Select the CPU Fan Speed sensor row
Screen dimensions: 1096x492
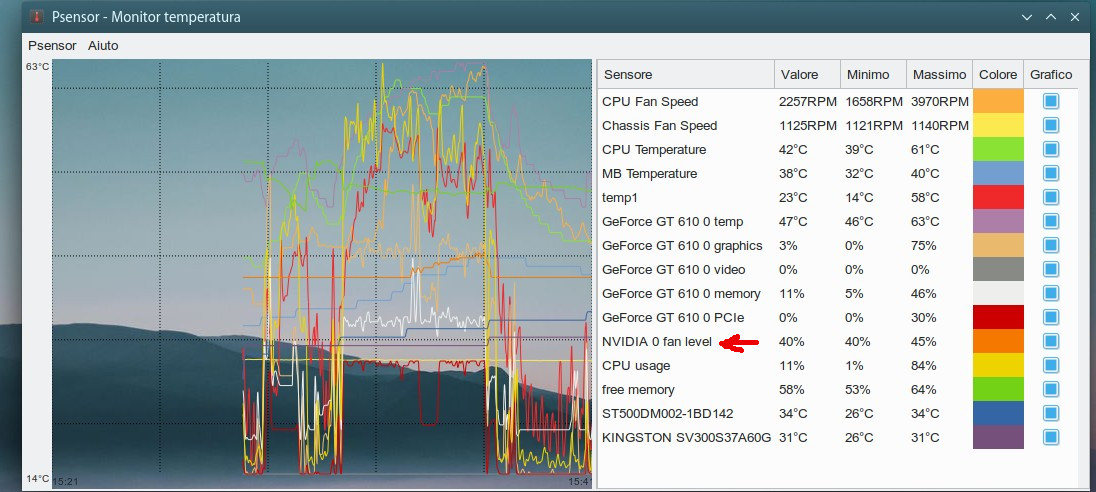pyautogui.click(x=838, y=101)
